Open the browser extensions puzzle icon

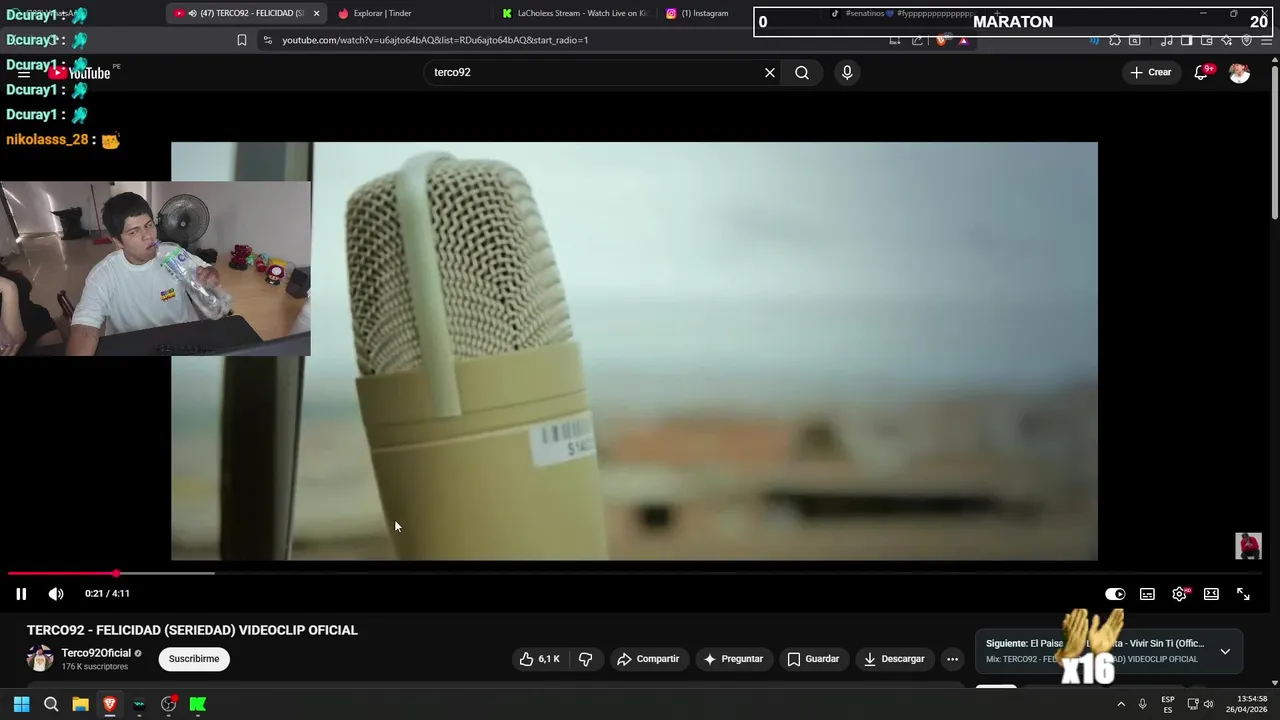click(x=1114, y=40)
